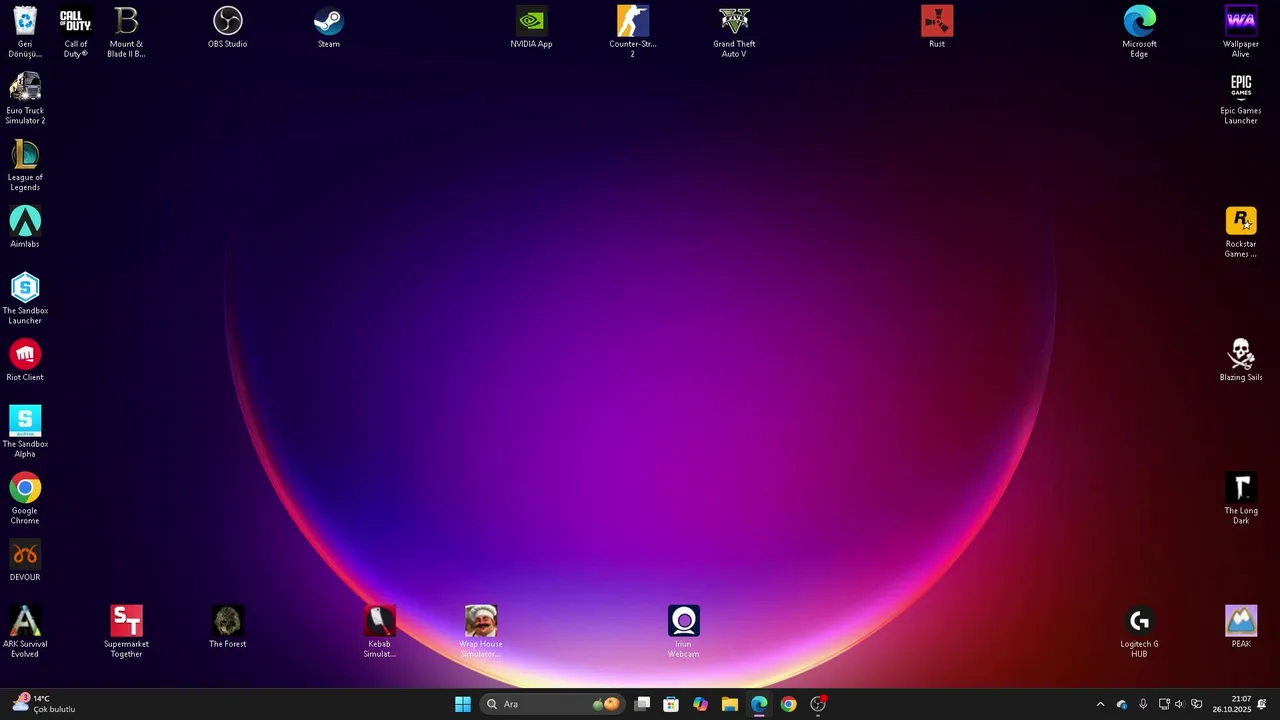Launch Steam from the desktop
Screen dimensions: 1280x720
pos(329,27)
